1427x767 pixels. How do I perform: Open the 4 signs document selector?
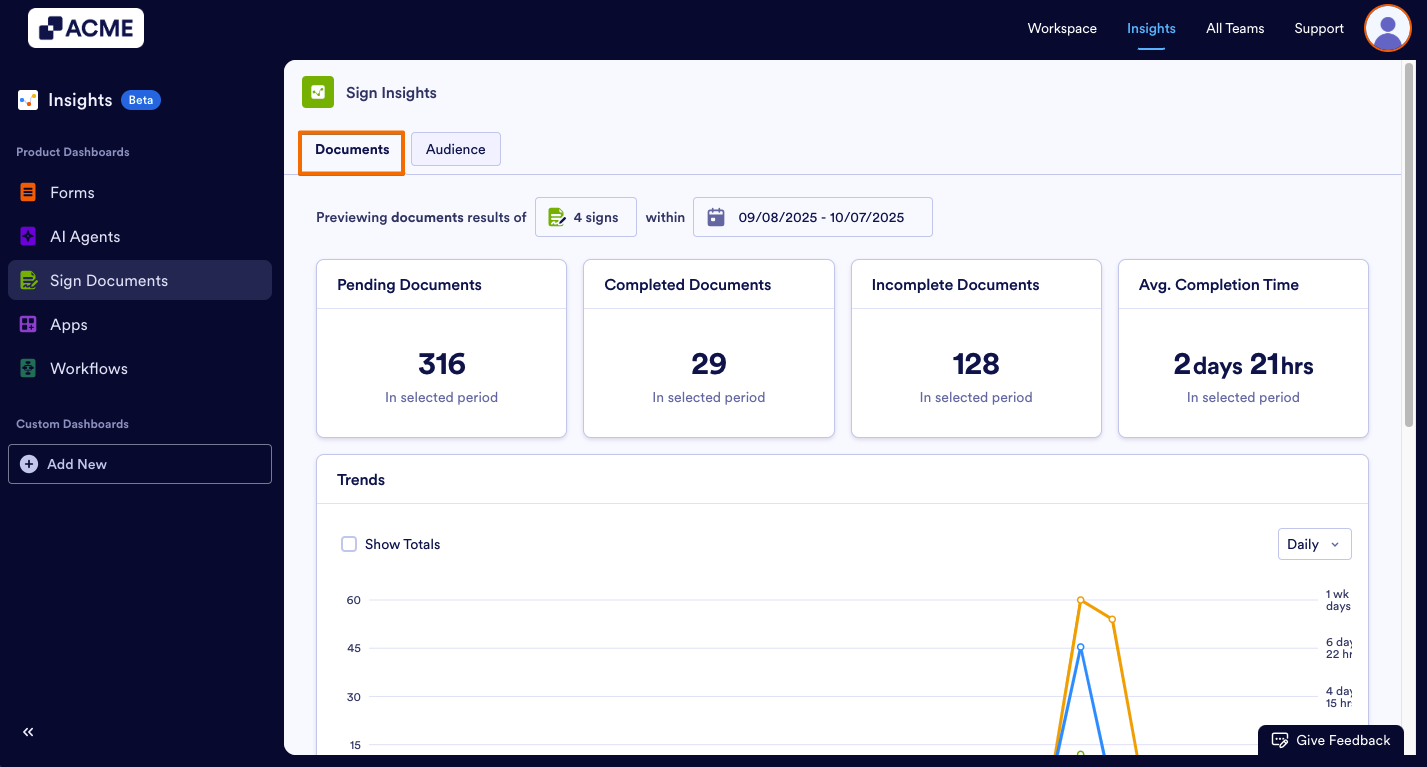pos(585,216)
